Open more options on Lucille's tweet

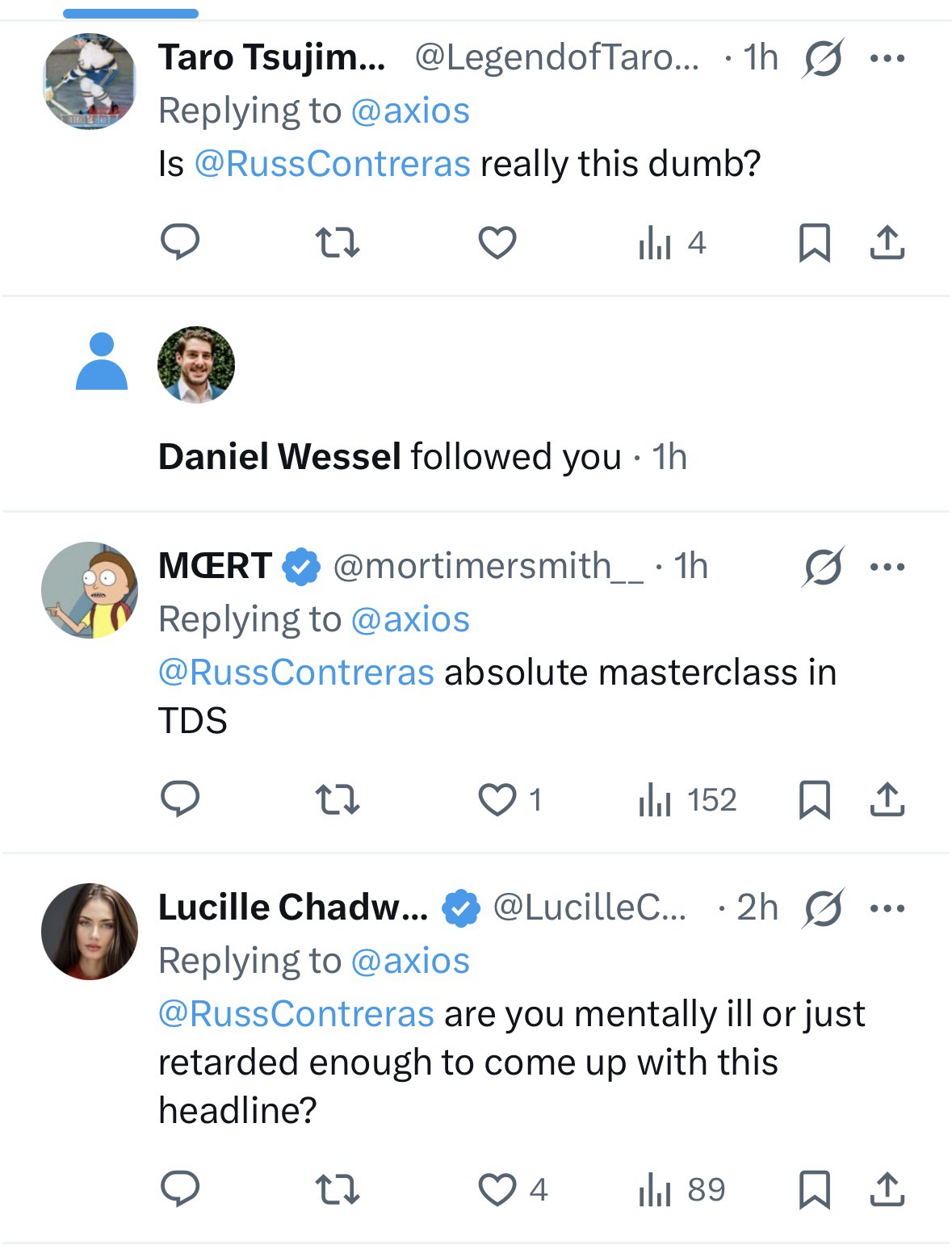(x=887, y=908)
